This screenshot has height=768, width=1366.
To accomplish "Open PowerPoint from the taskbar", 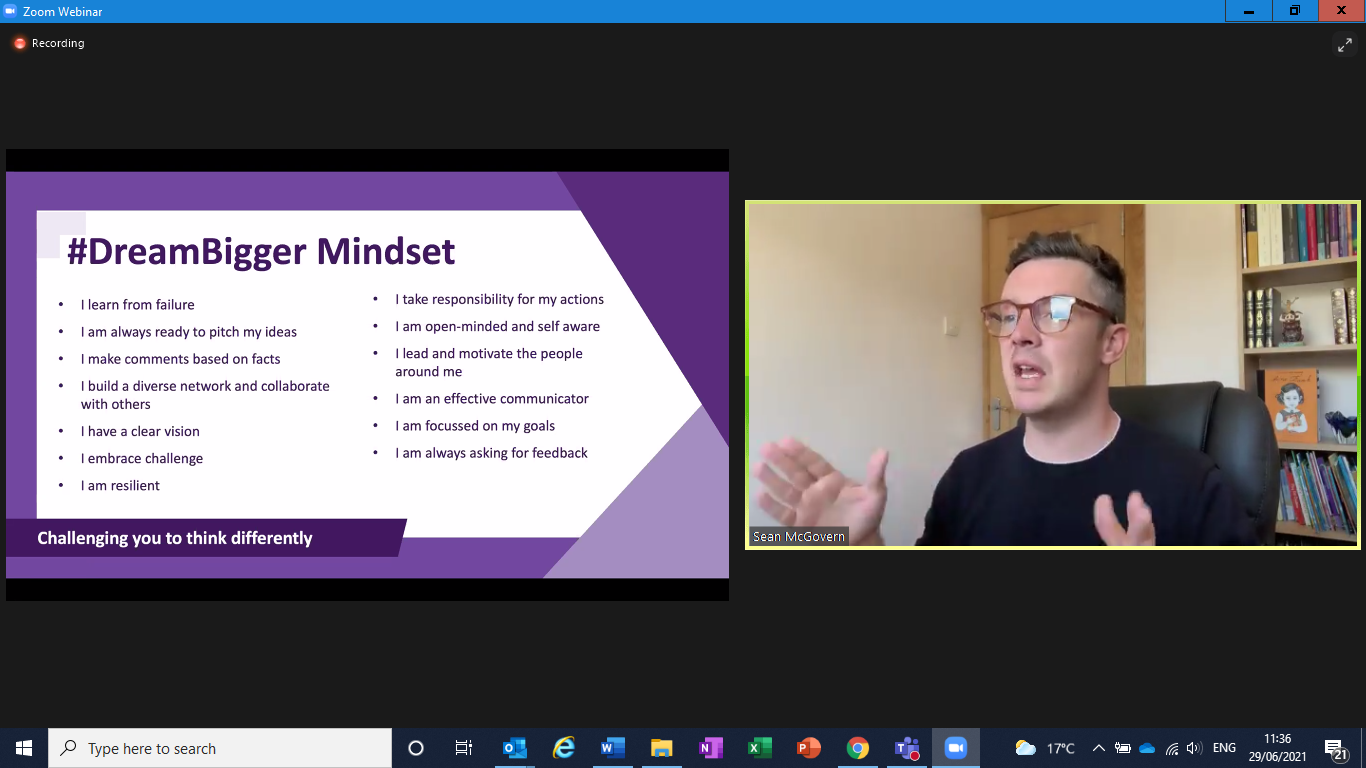I will click(808, 748).
